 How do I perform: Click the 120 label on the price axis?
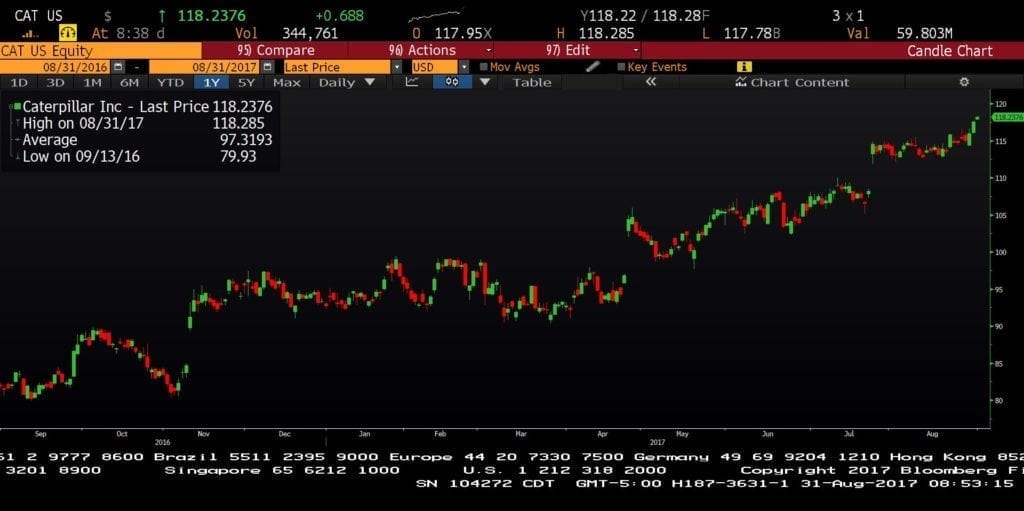(999, 104)
